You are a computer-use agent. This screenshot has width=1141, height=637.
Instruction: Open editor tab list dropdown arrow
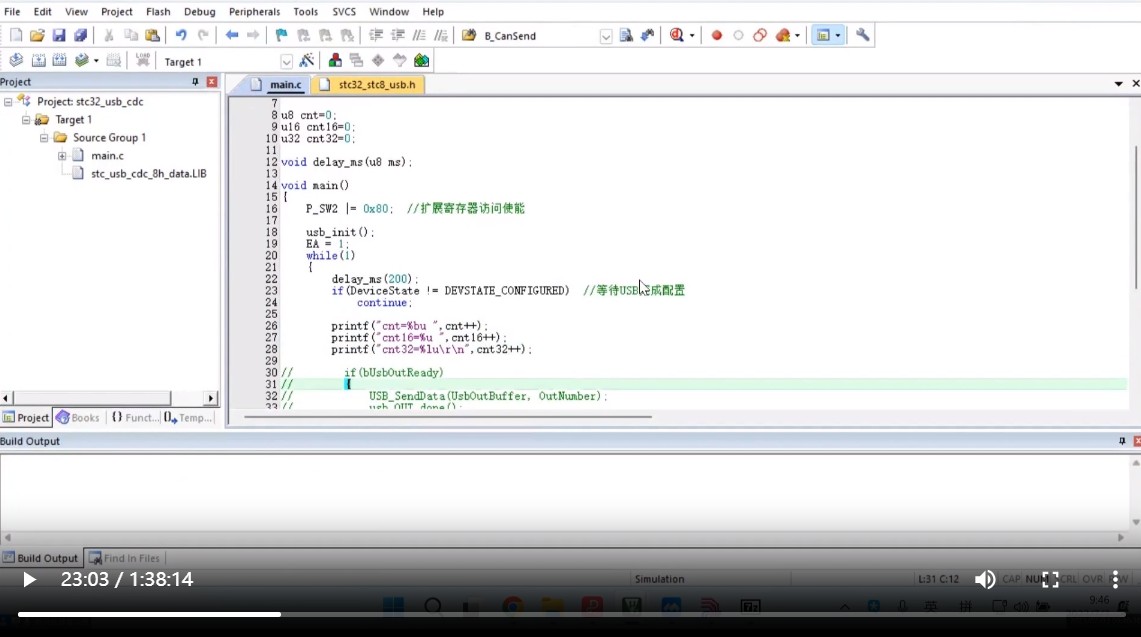[x=1118, y=84]
